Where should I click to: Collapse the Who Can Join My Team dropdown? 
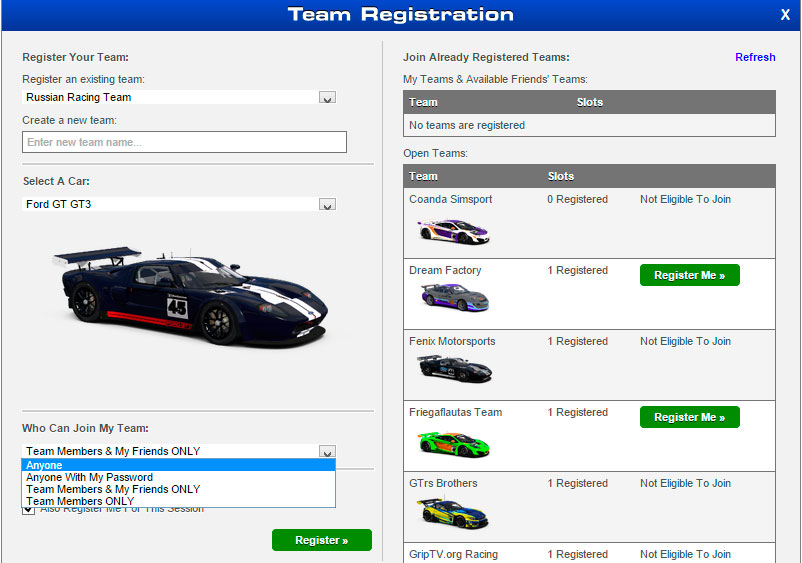327,452
